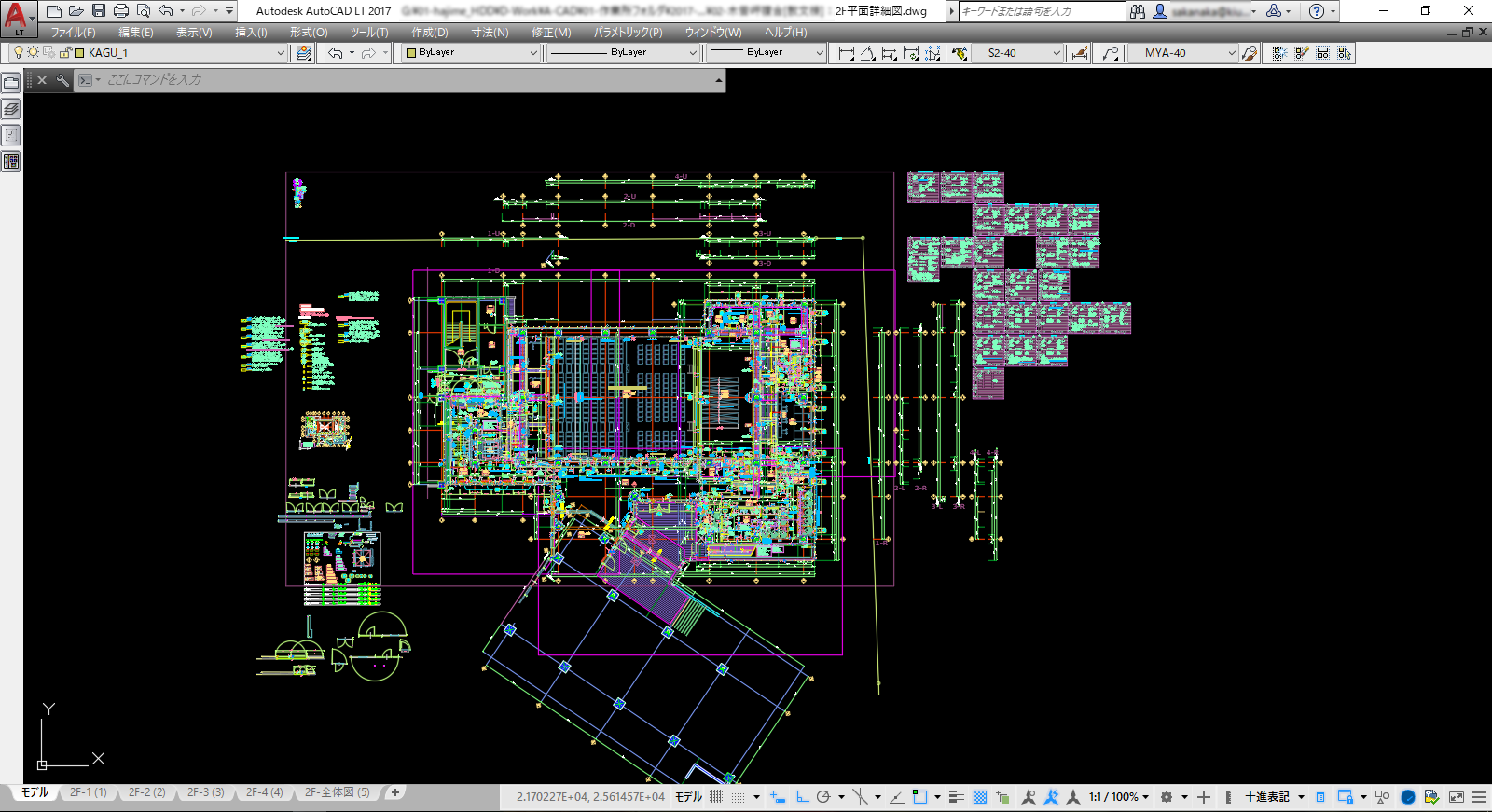Open the Autodesk A360 triangle icon
Screen dimensions: 1492x812
(x=1273, y=11)
